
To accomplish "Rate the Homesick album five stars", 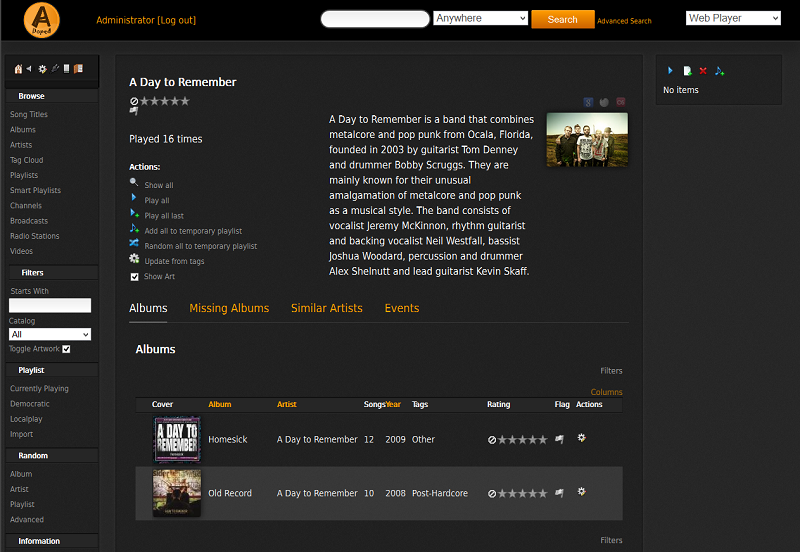I will pyautogui.click(x=543, y=439).
